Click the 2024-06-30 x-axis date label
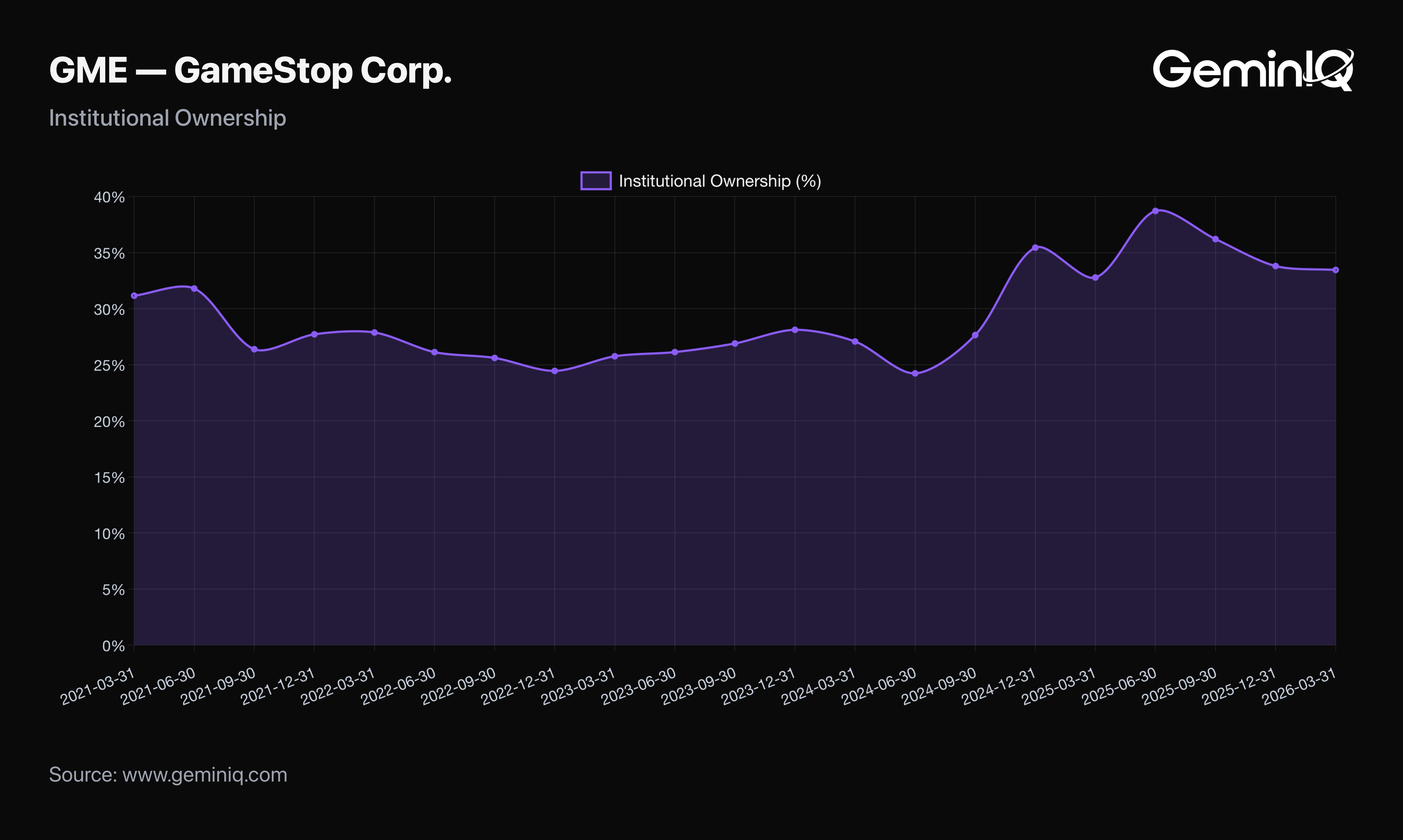The width and height of the screenshot is (1403, 840). pyautogui.click(x=879, y=686)
